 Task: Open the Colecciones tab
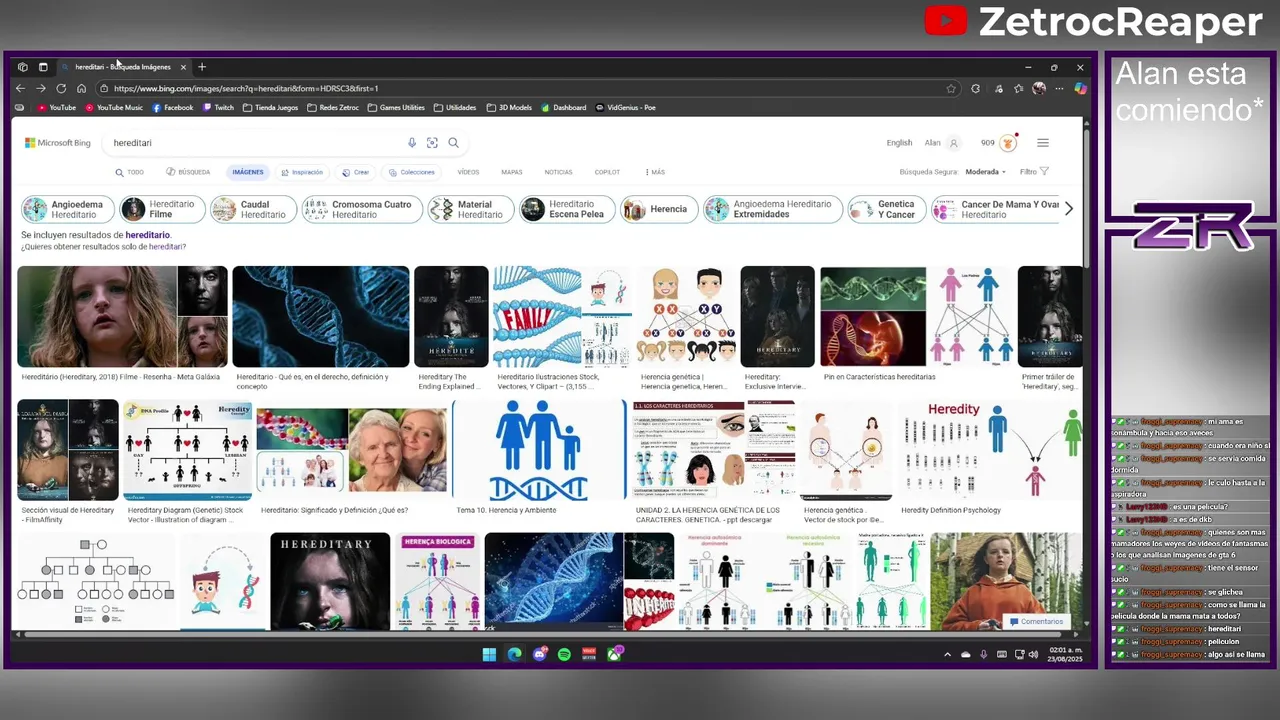point(412,172)
